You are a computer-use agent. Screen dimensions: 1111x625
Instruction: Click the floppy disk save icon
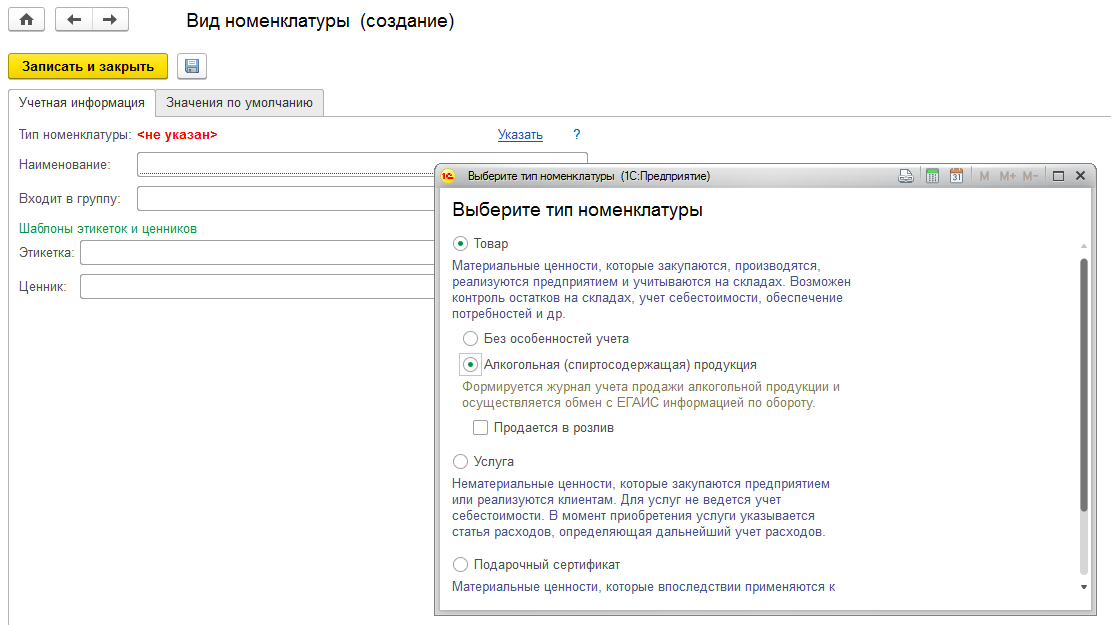(x=191, y=66)
